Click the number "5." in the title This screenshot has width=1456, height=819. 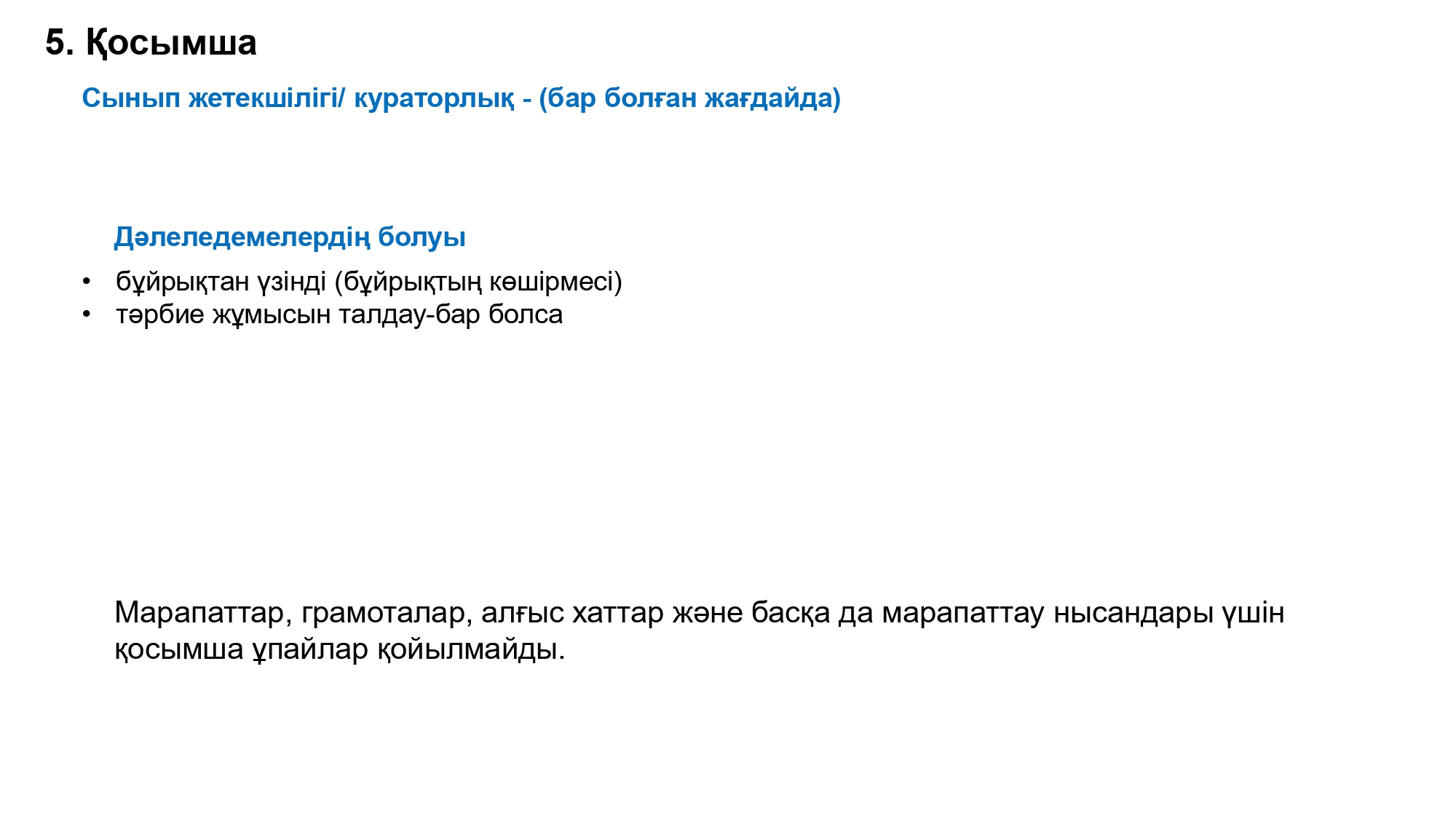60,43
